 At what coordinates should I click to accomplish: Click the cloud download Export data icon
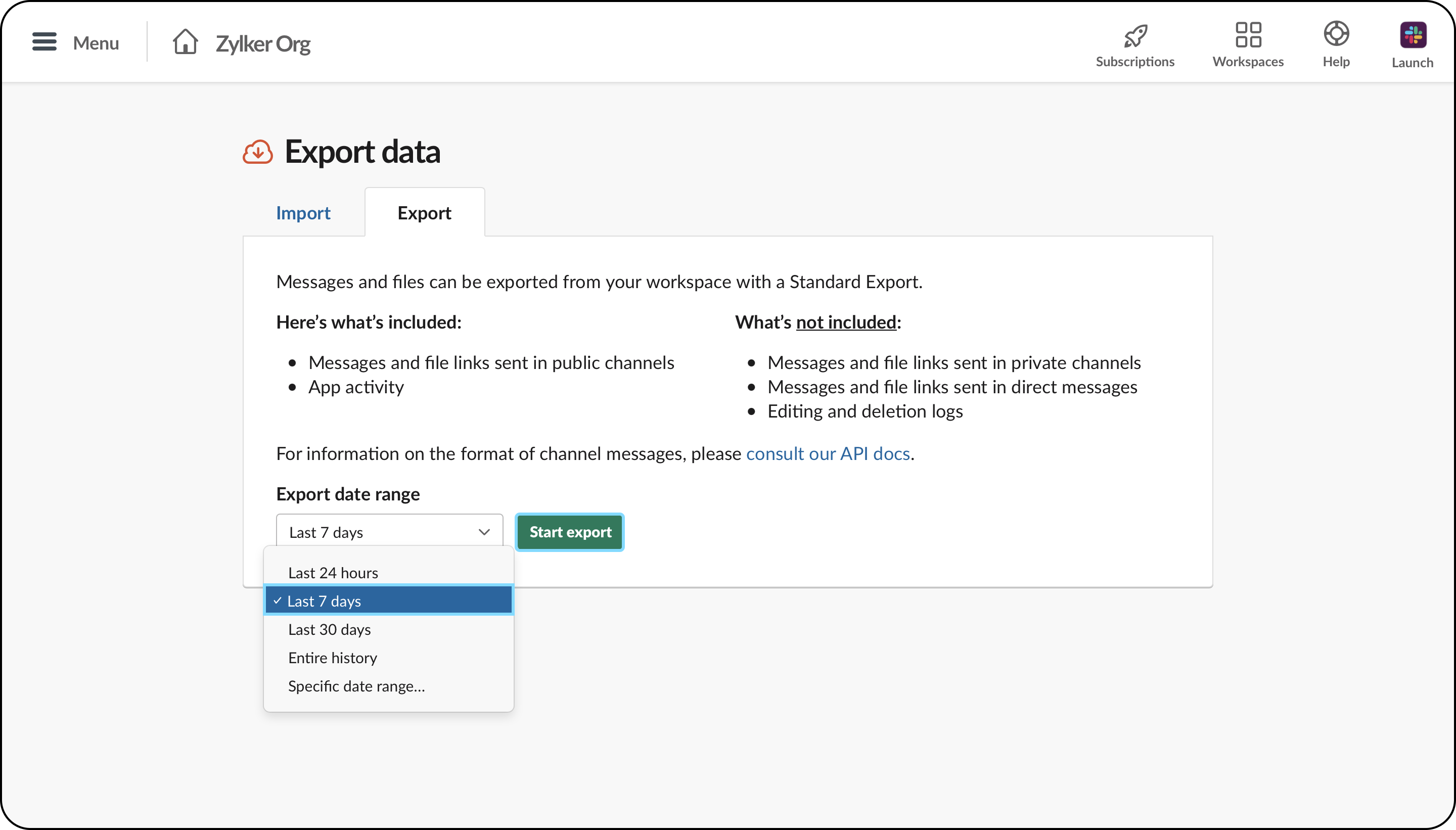[x=258, y=152]
